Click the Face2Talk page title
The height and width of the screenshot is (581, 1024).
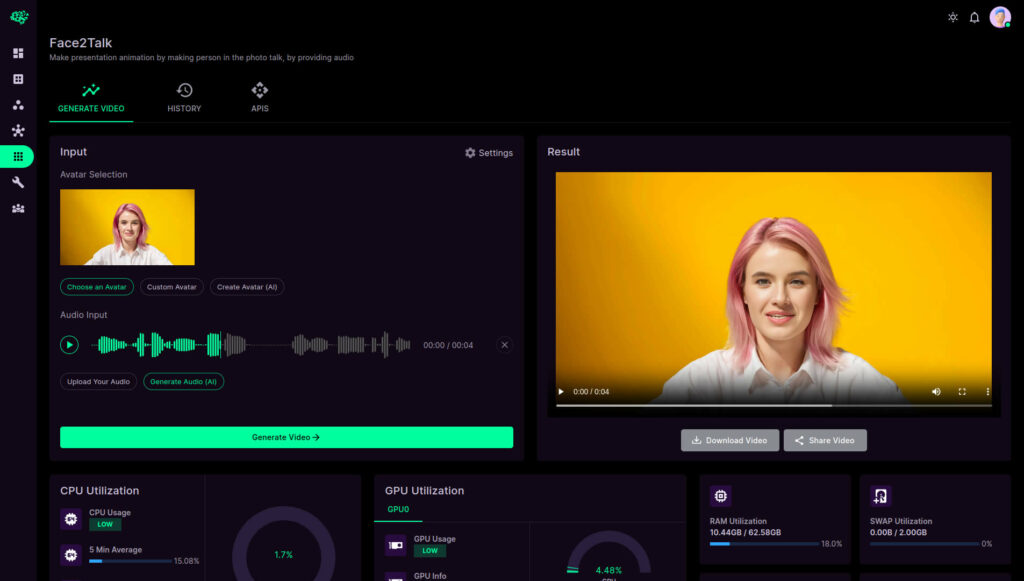pyautogui.click(x=81, y=43)
